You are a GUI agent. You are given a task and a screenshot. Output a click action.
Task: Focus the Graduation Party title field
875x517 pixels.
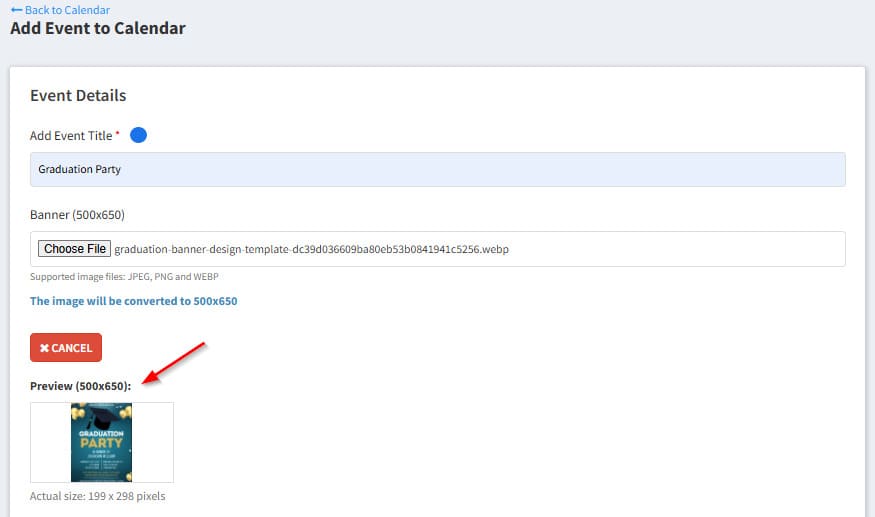click(438, 169)
